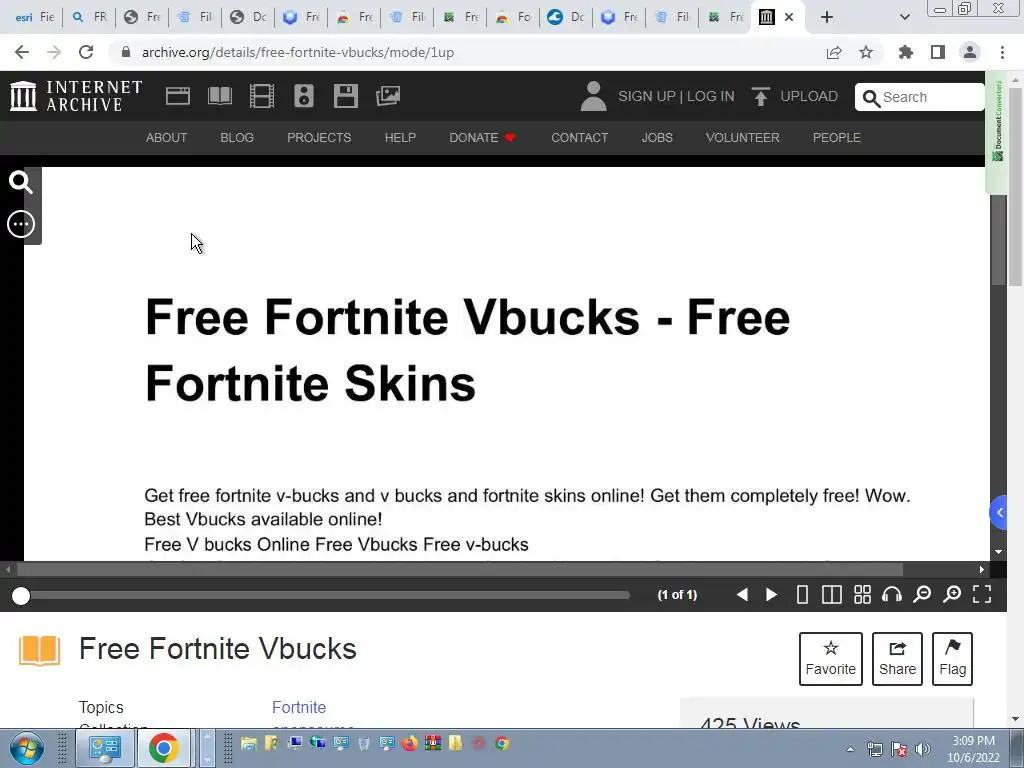This screenshot has height=768, width=1024.
Task: Click the Favorite button
Action: pyautogui.click(x=830, y=658)
